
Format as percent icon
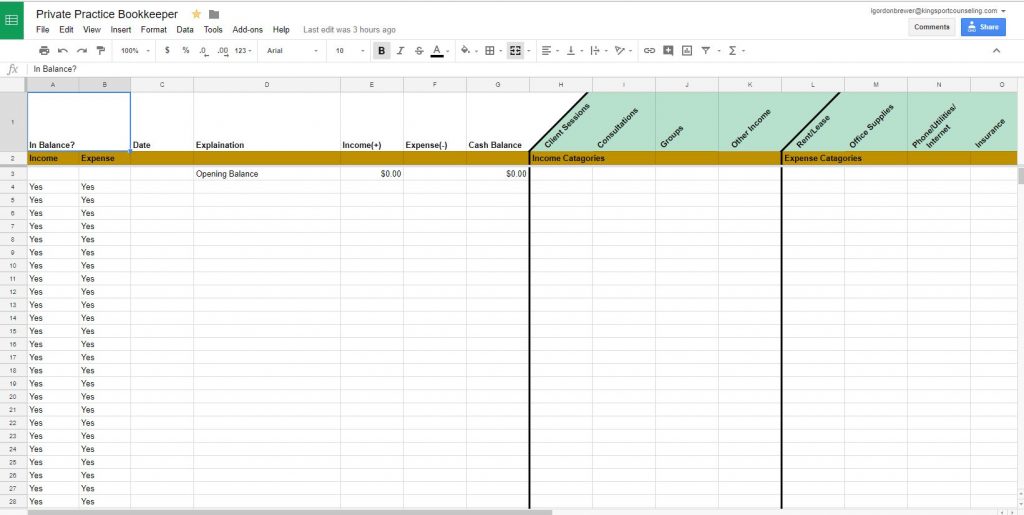coord(186,50)
